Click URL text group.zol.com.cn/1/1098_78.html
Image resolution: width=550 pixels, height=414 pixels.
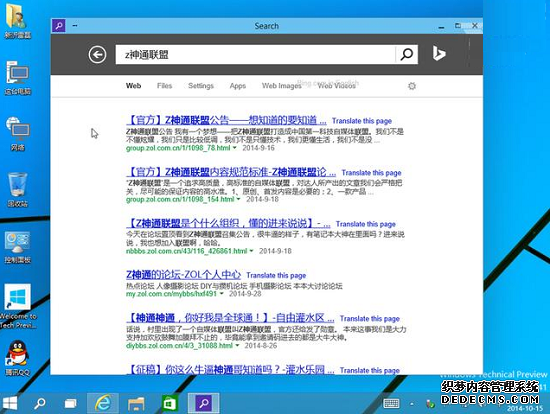178,148
